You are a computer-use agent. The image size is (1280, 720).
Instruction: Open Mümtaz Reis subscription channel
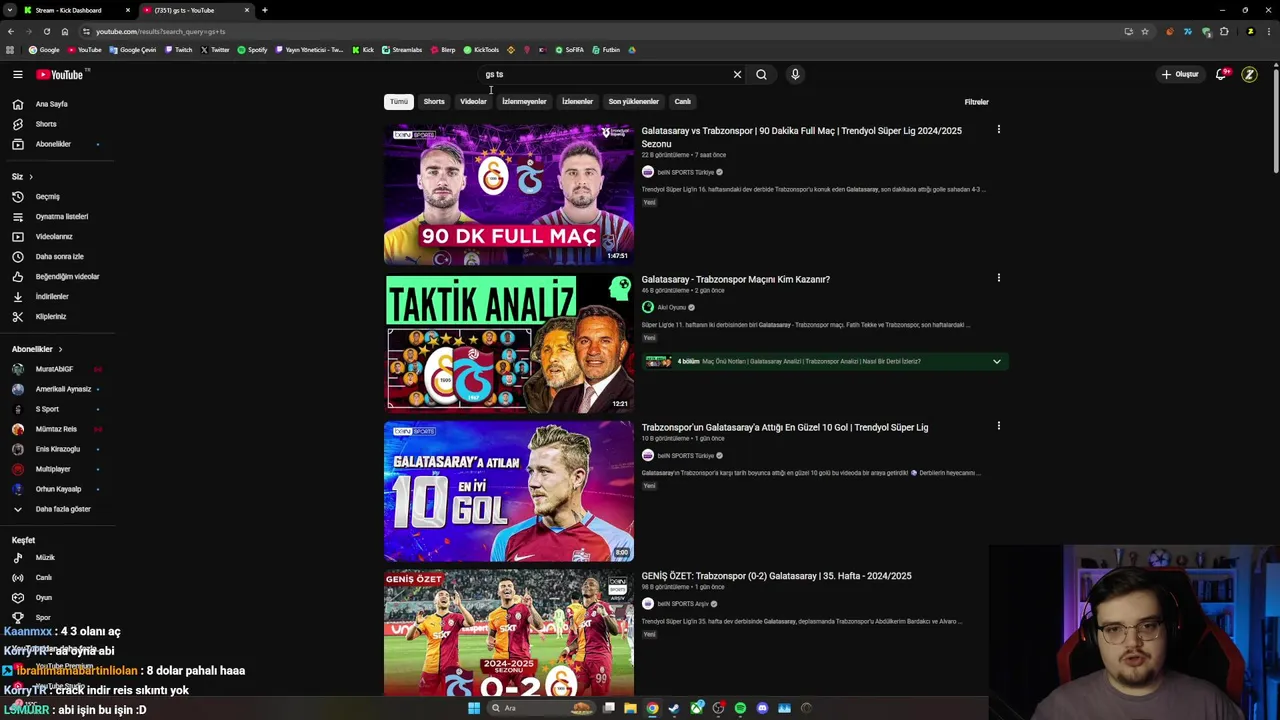(x=57, y=429)
